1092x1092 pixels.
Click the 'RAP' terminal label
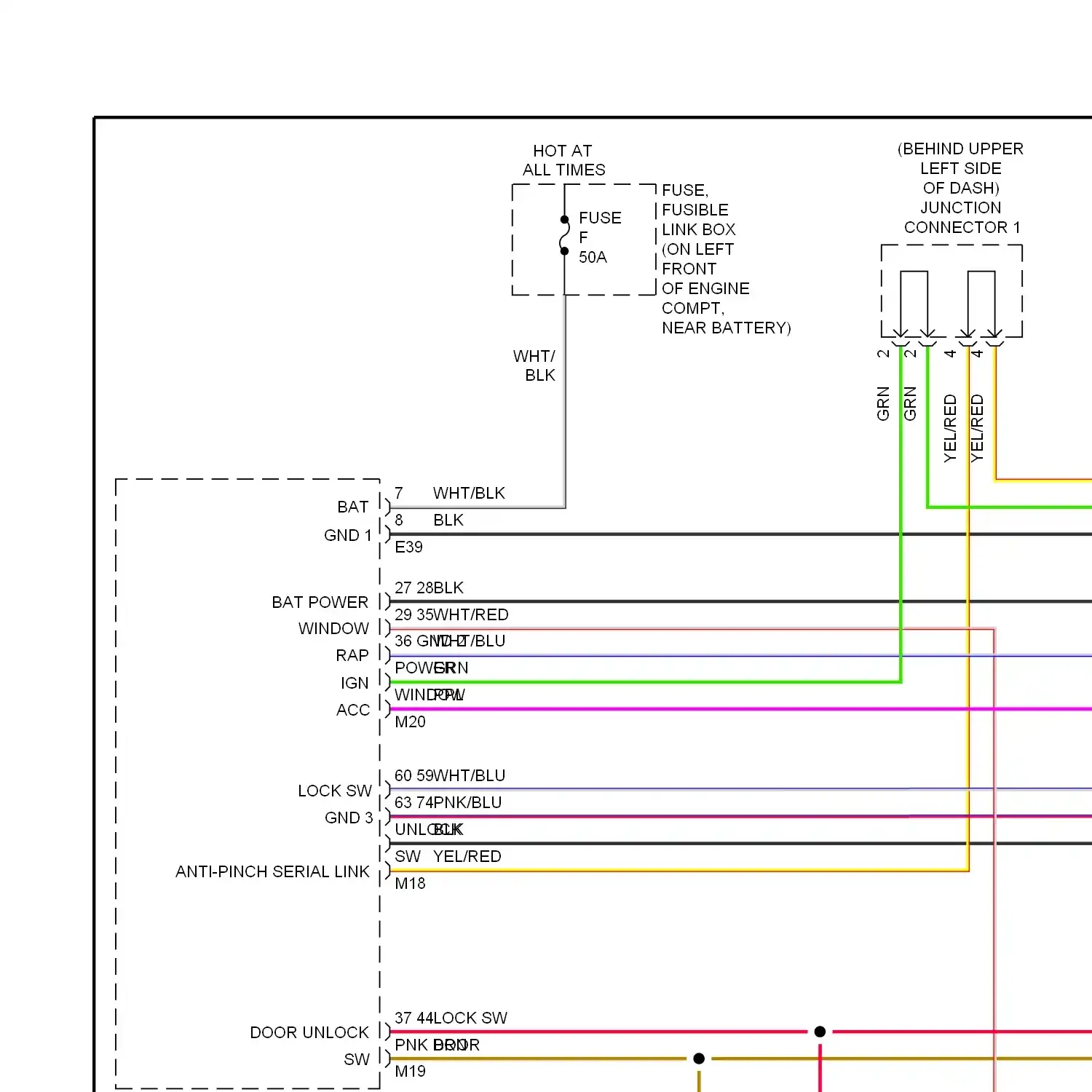pyautogui.click(x=352, y=655)
